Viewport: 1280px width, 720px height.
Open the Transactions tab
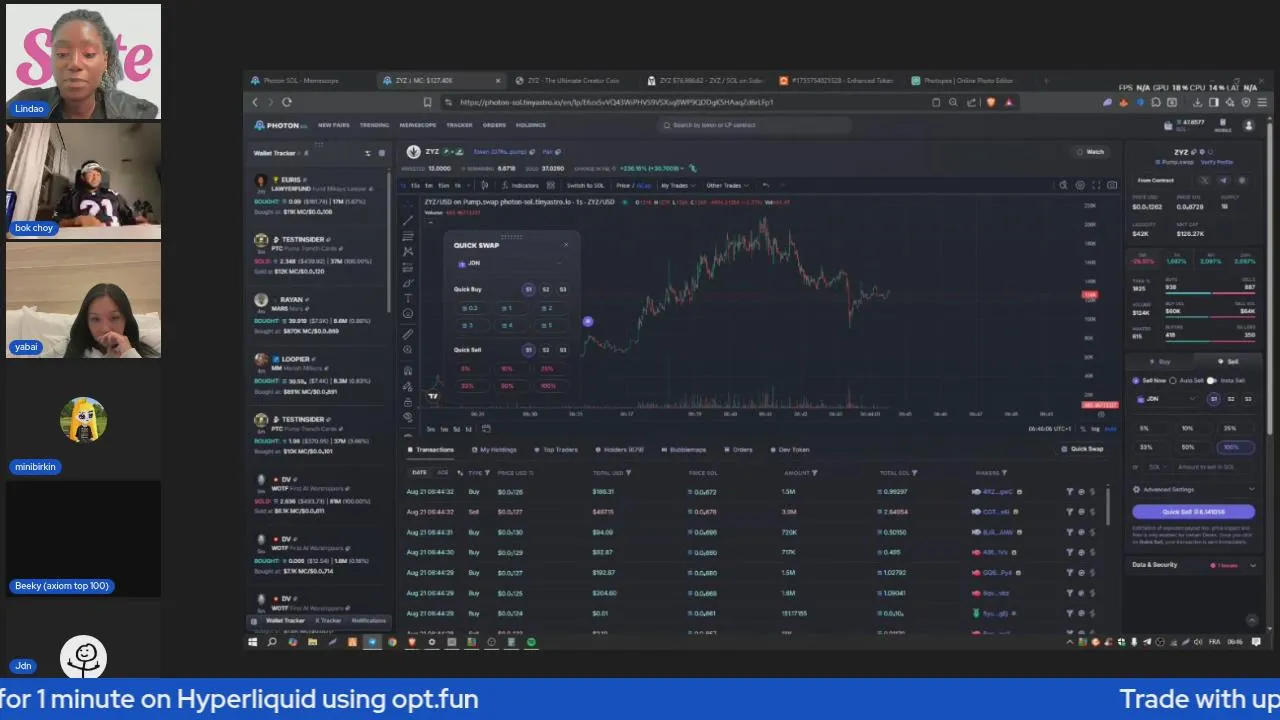(x=431, y=450)
